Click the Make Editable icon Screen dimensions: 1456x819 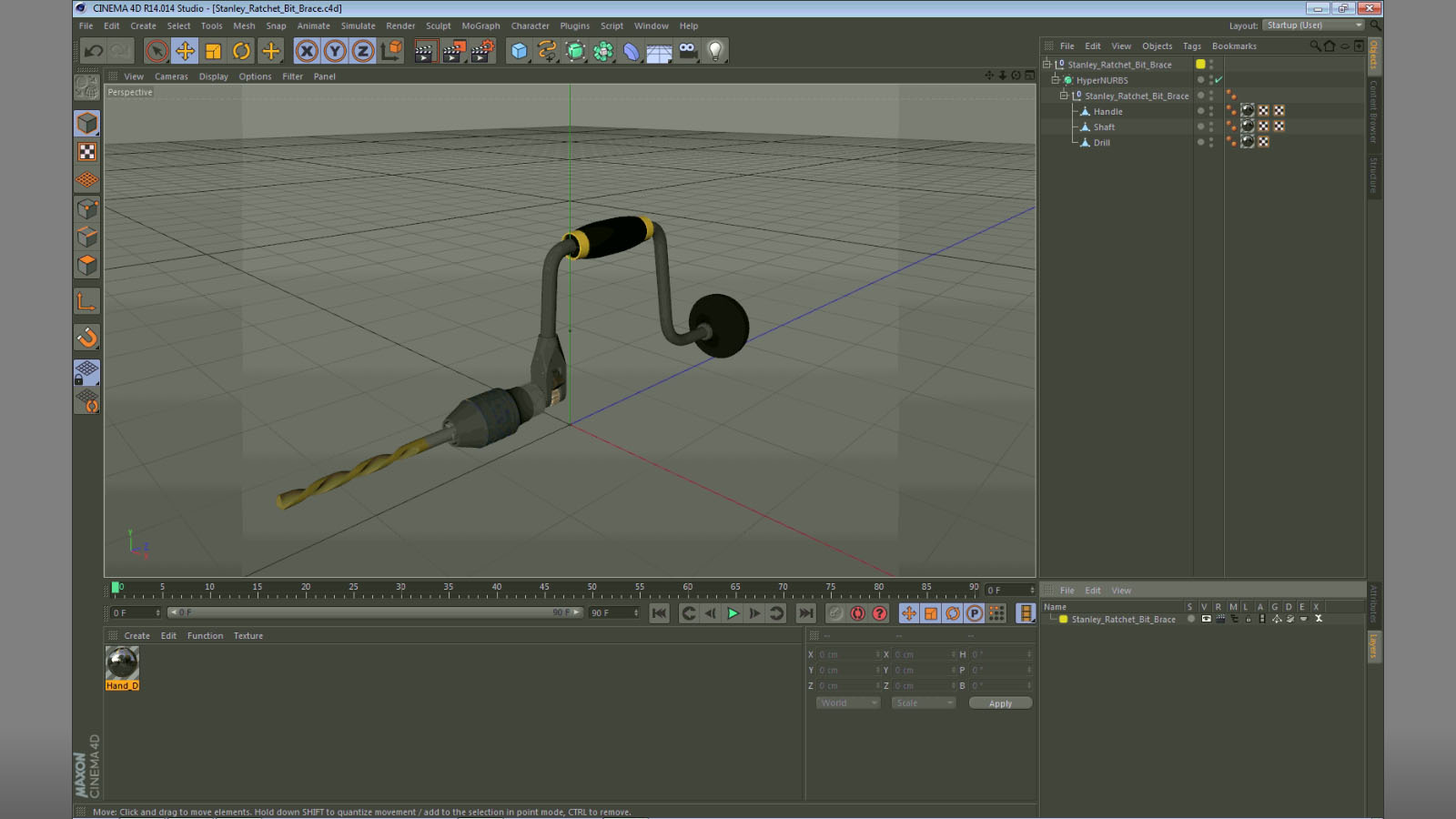[87, 87]
